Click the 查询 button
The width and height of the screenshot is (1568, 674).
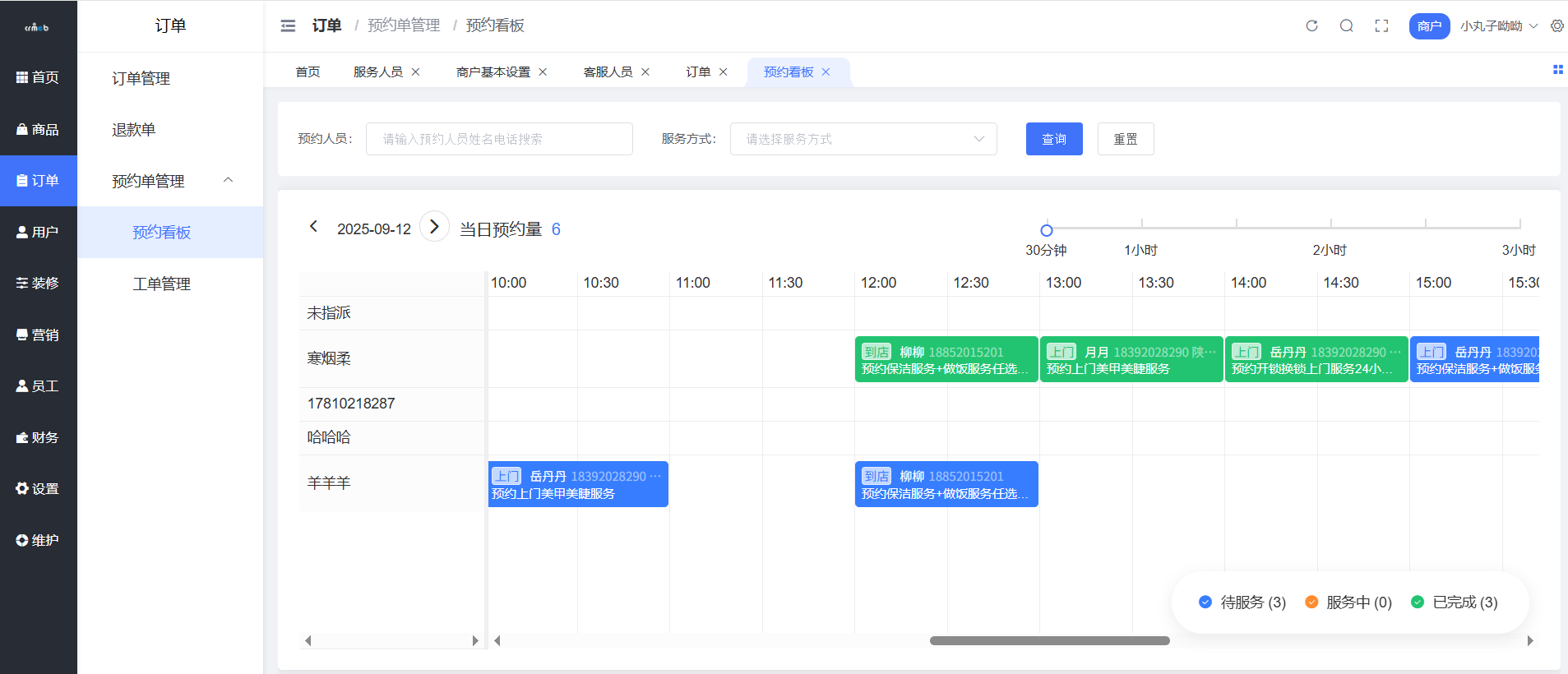click(1053, 139)
